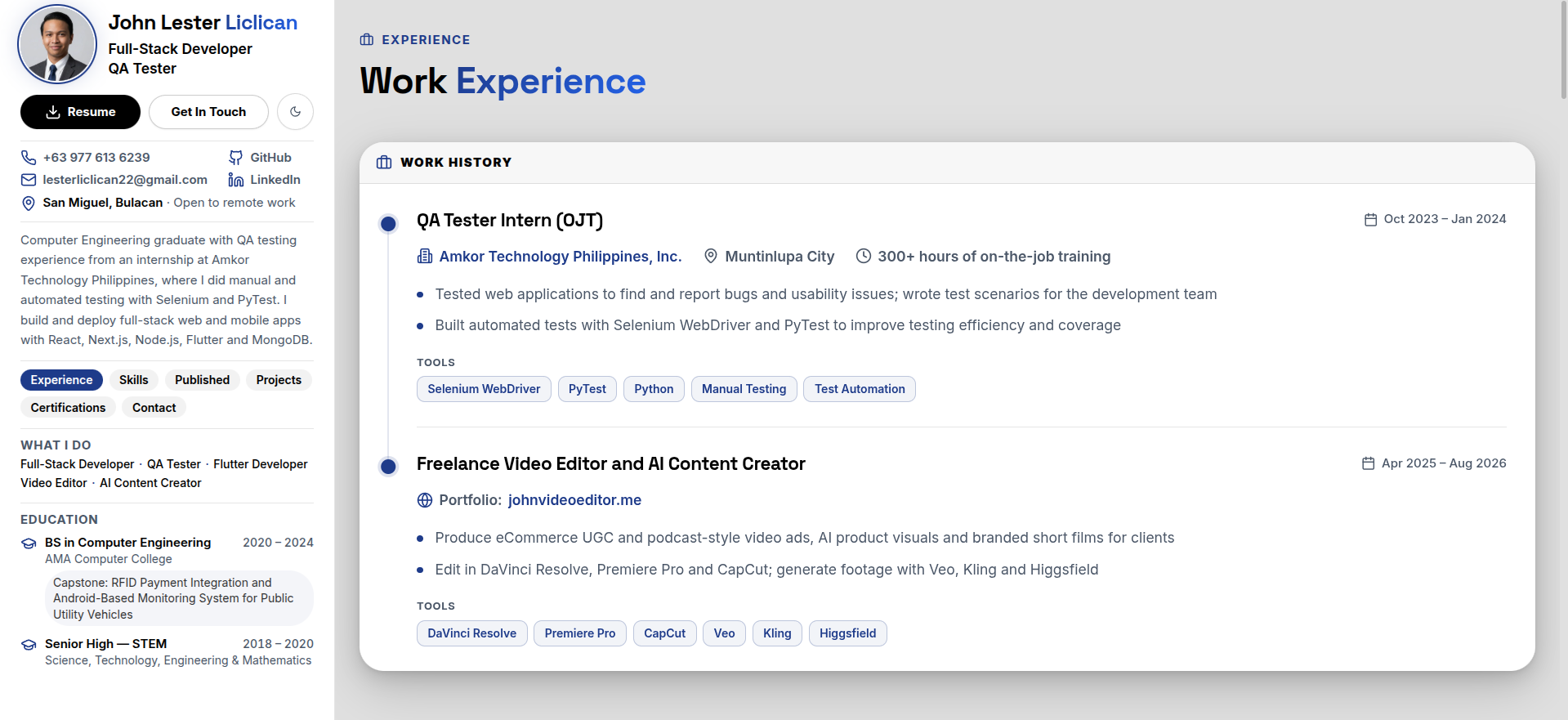Screen dimensions: 1568x720
Task: Click the Test Automation tool tag
Action: [x=860, y=389]
